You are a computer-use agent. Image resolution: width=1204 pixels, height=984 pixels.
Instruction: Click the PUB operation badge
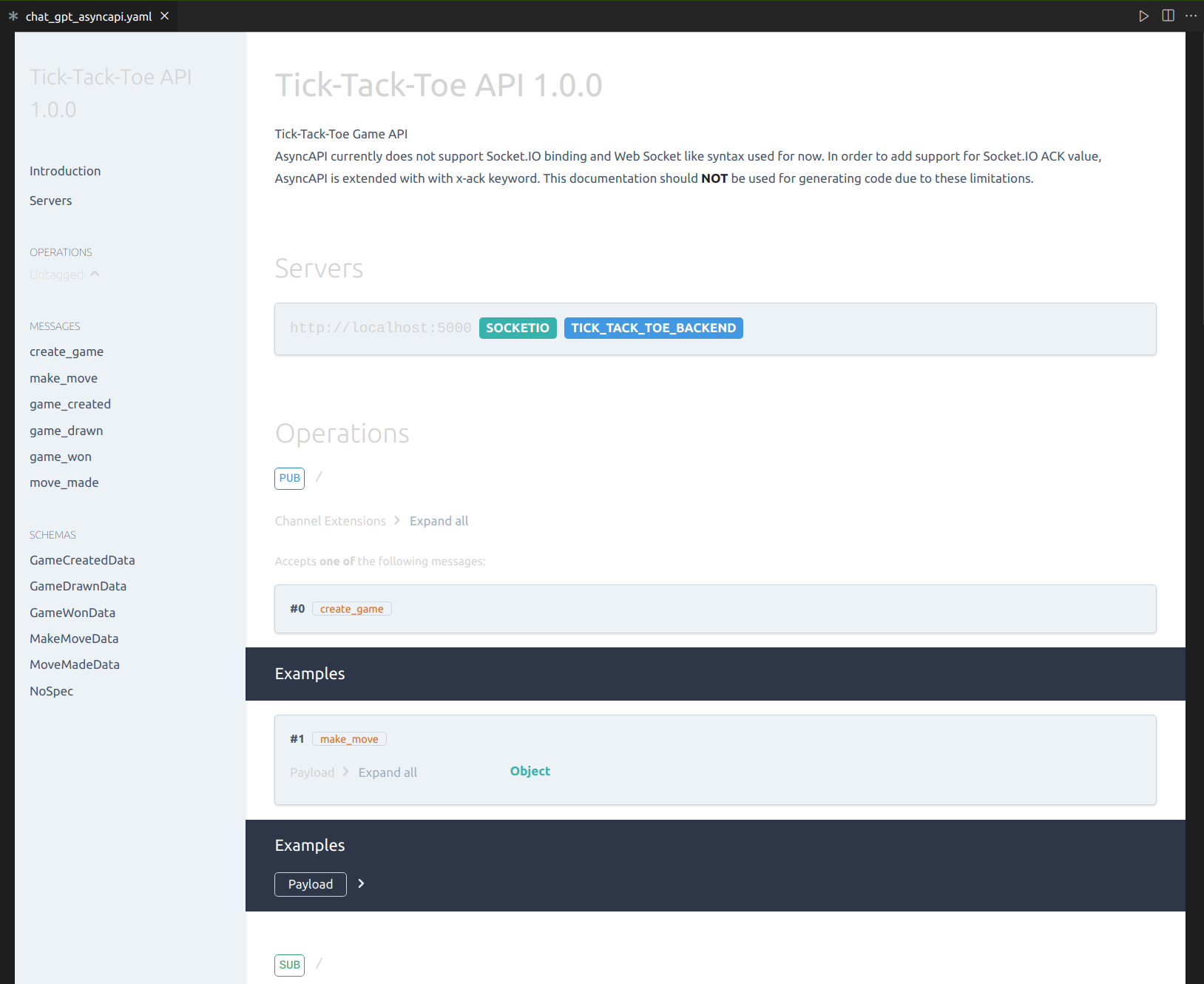(289, 478)
